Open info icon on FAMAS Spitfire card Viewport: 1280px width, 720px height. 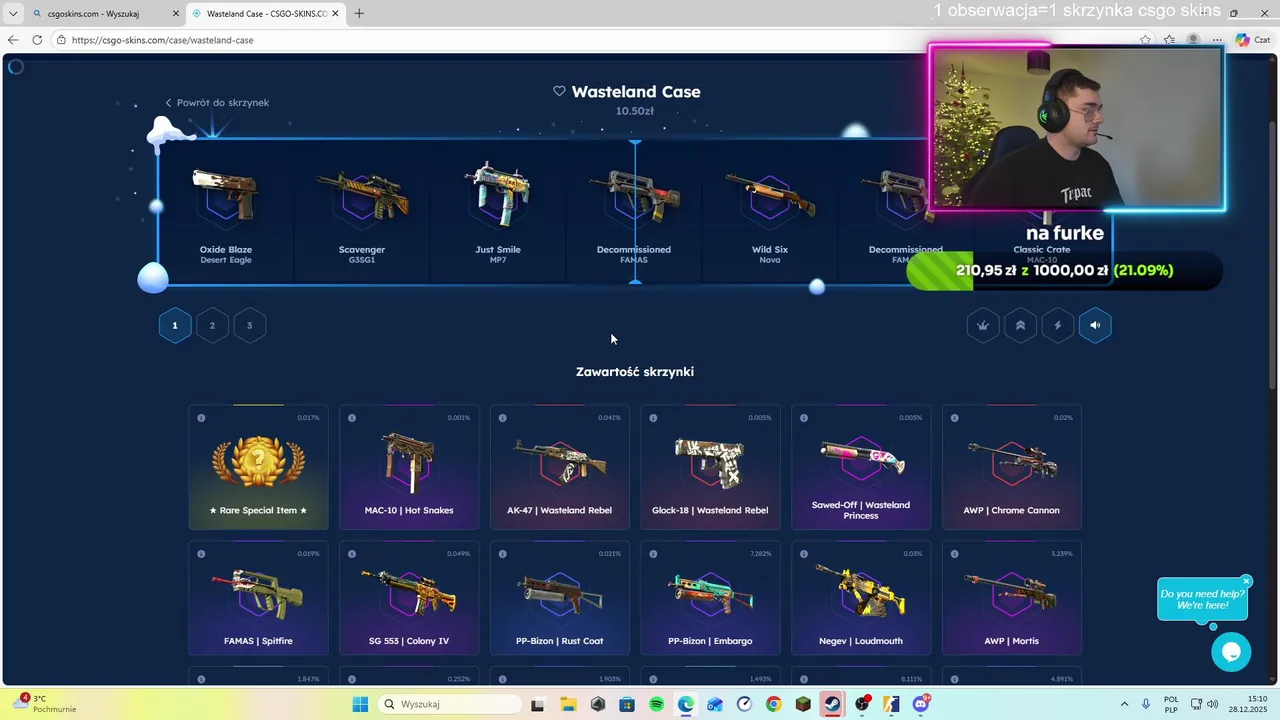click(x=201, y=554)
